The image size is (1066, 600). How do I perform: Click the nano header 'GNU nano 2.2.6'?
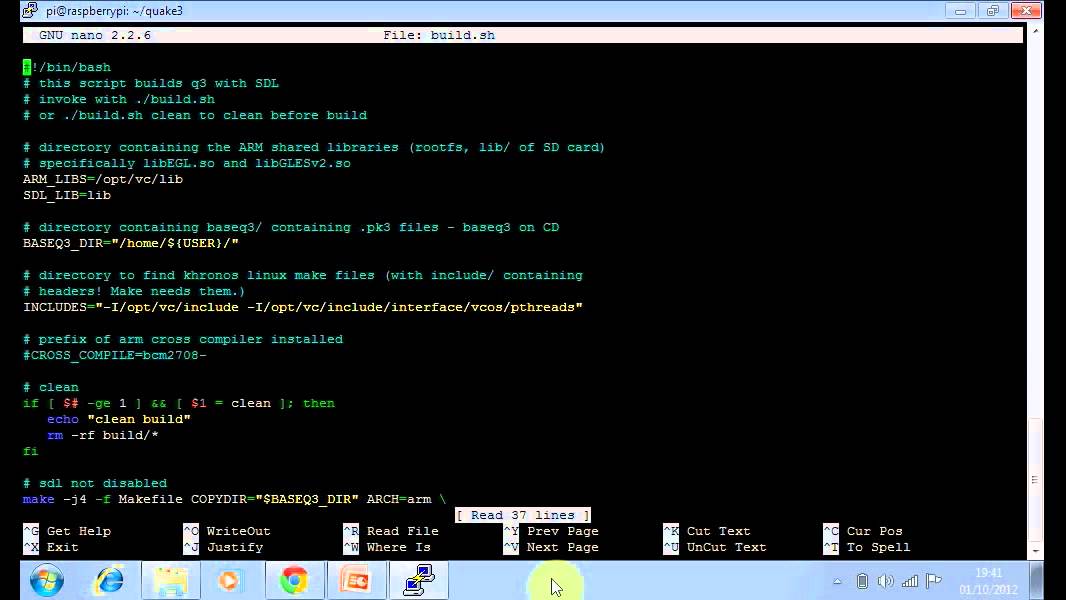tap(95, 35)
